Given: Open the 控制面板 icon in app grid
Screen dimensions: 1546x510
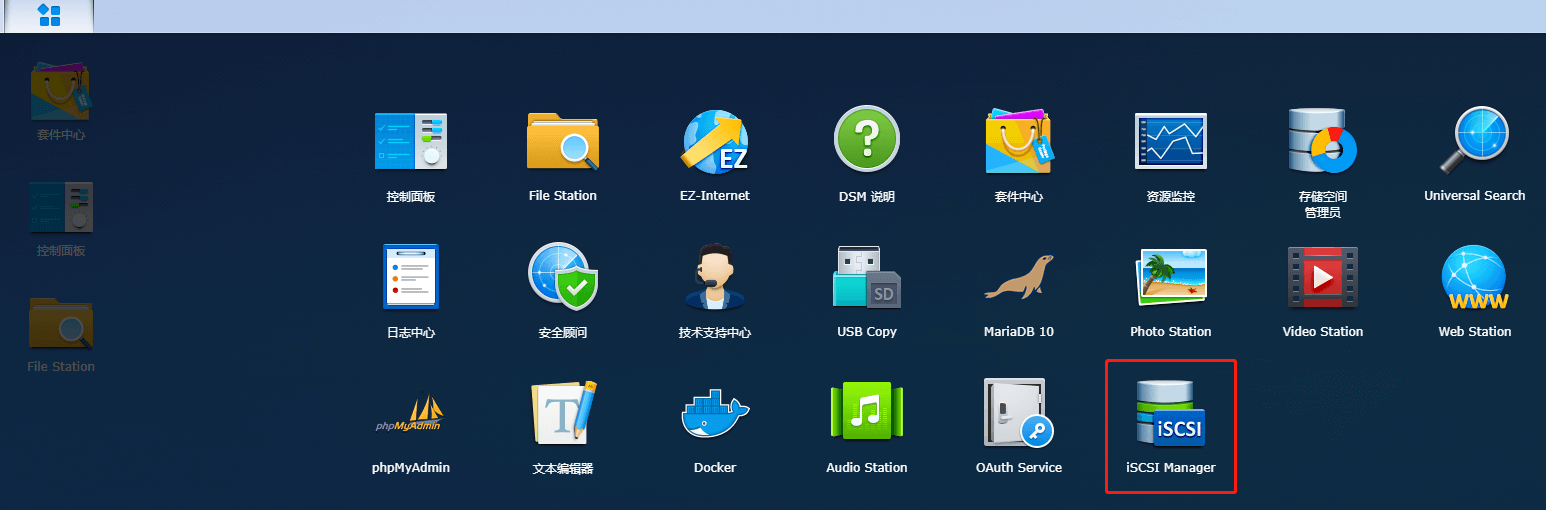Looking at the screenshot, I should [410, 141].
